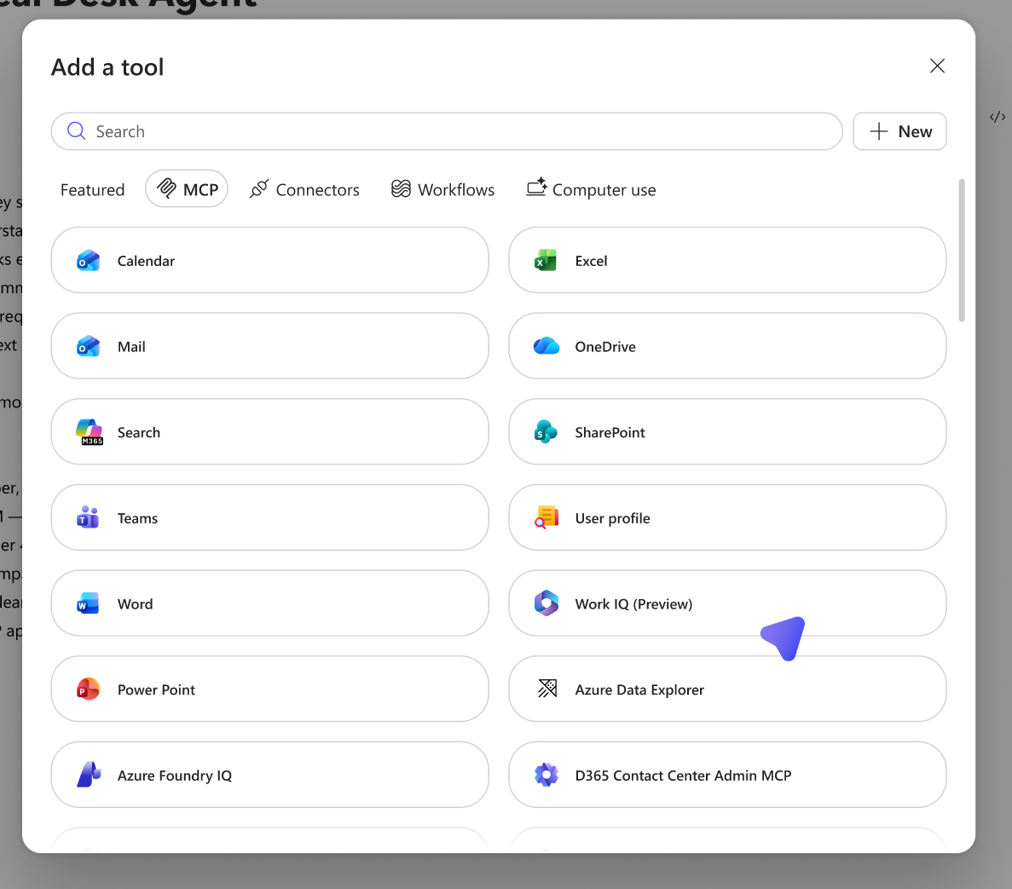Select the Mail tool label
This screenshot has width=1012, height=889.
coord(131,347)
